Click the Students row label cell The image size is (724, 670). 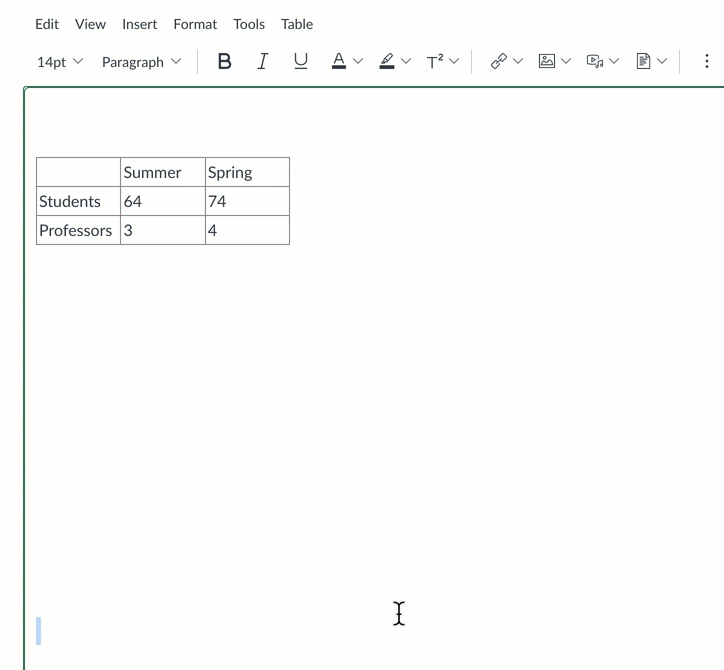[78, 201]
